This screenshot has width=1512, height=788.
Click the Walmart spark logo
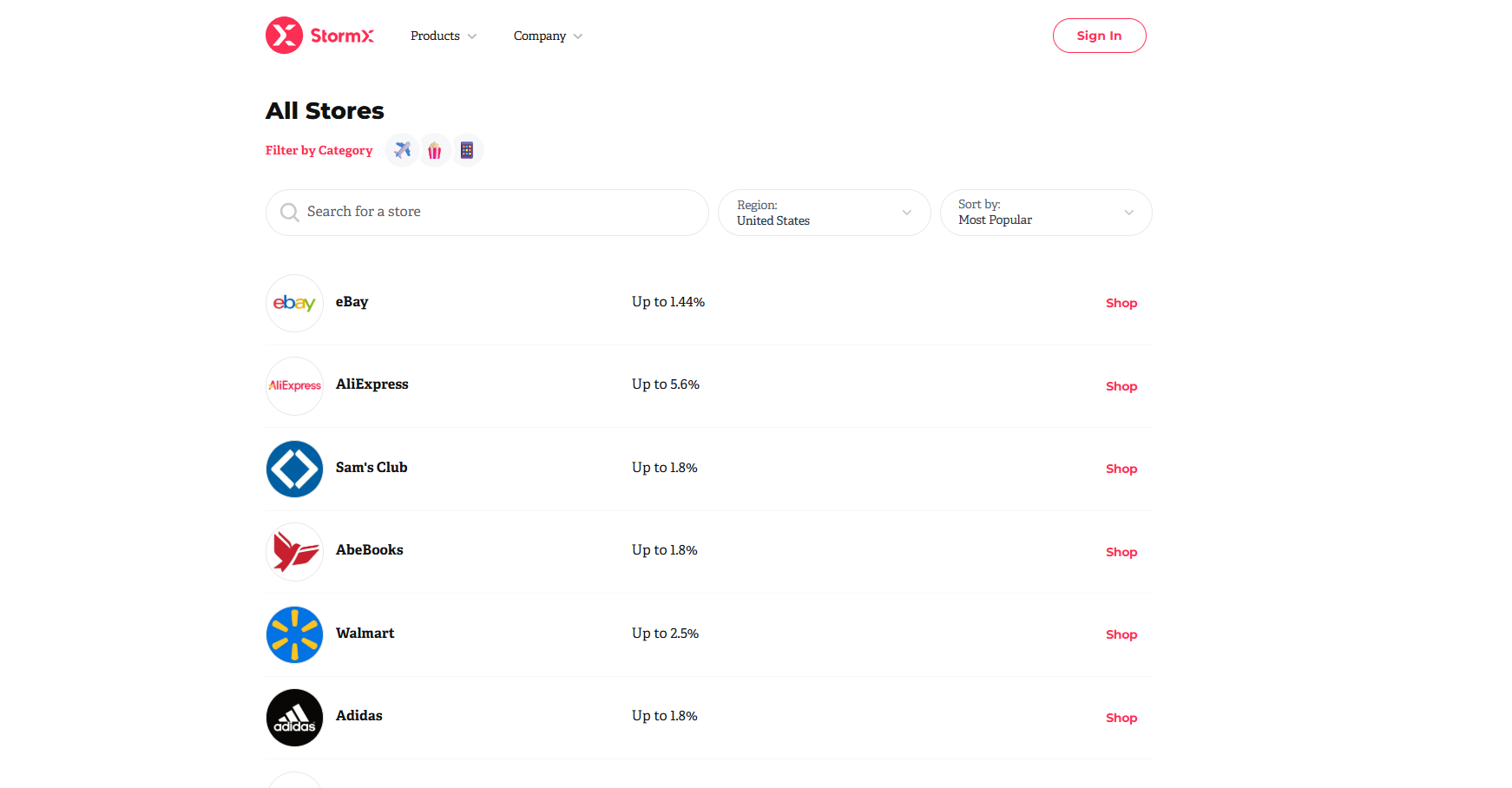294,634
